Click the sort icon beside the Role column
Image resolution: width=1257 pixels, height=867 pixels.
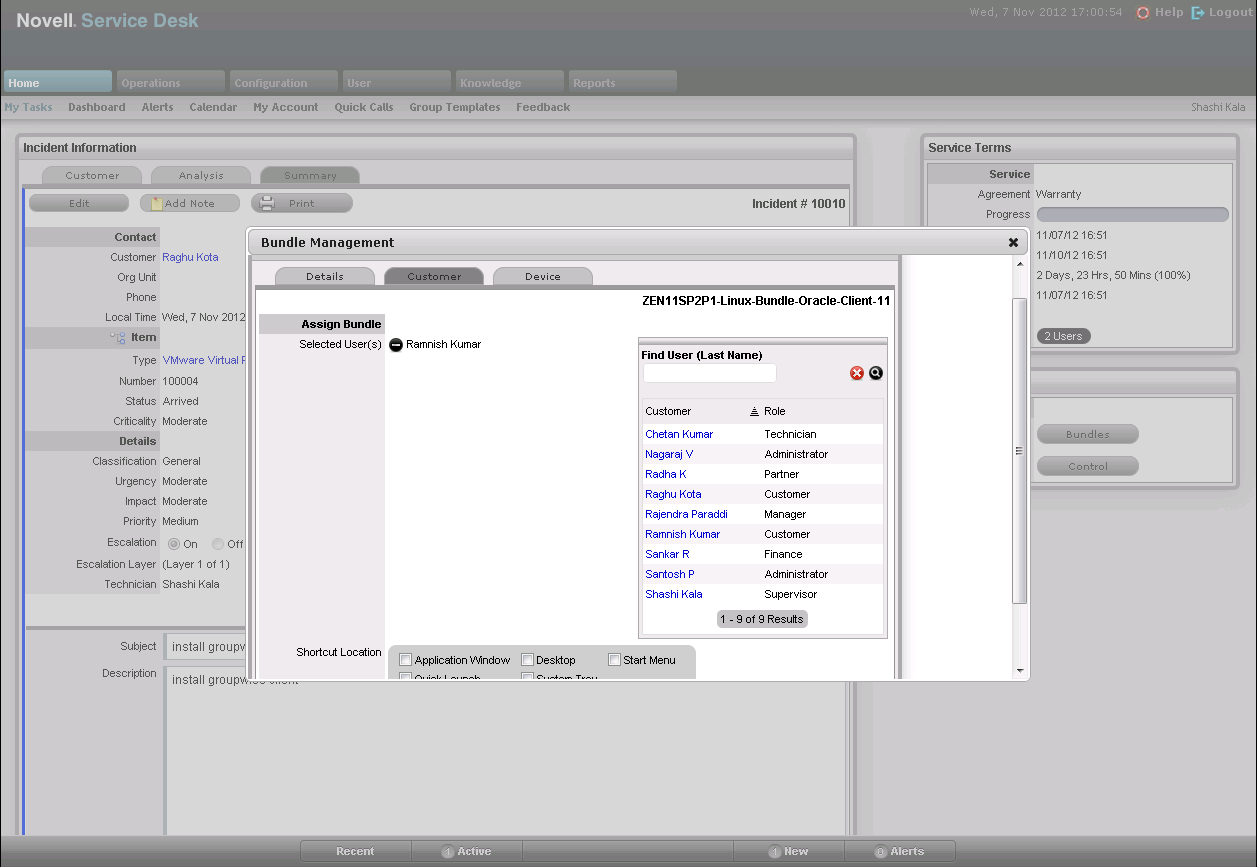(754, 412)
